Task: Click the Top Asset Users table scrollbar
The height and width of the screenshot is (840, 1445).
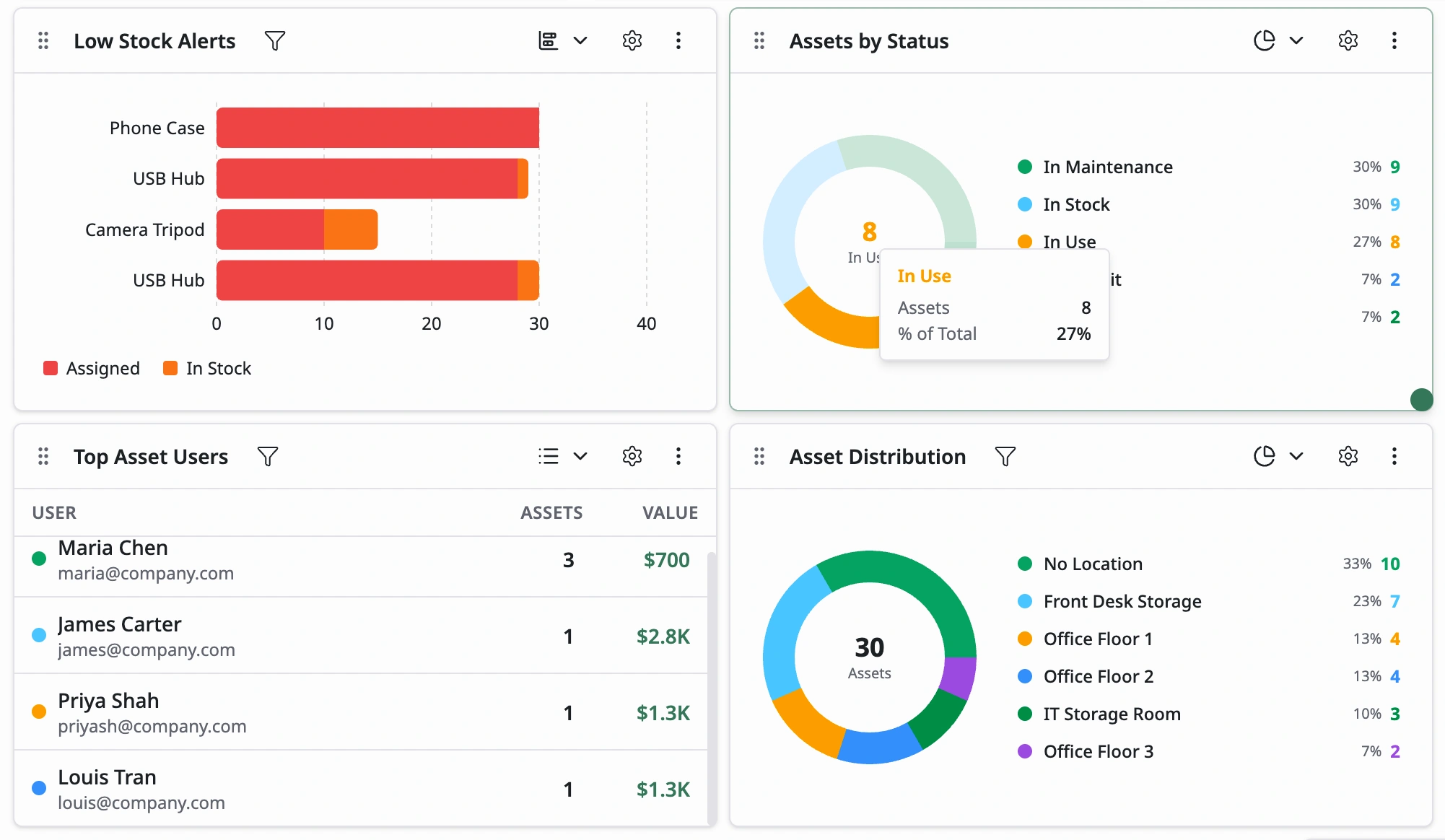Action: (x=712, y=689)
